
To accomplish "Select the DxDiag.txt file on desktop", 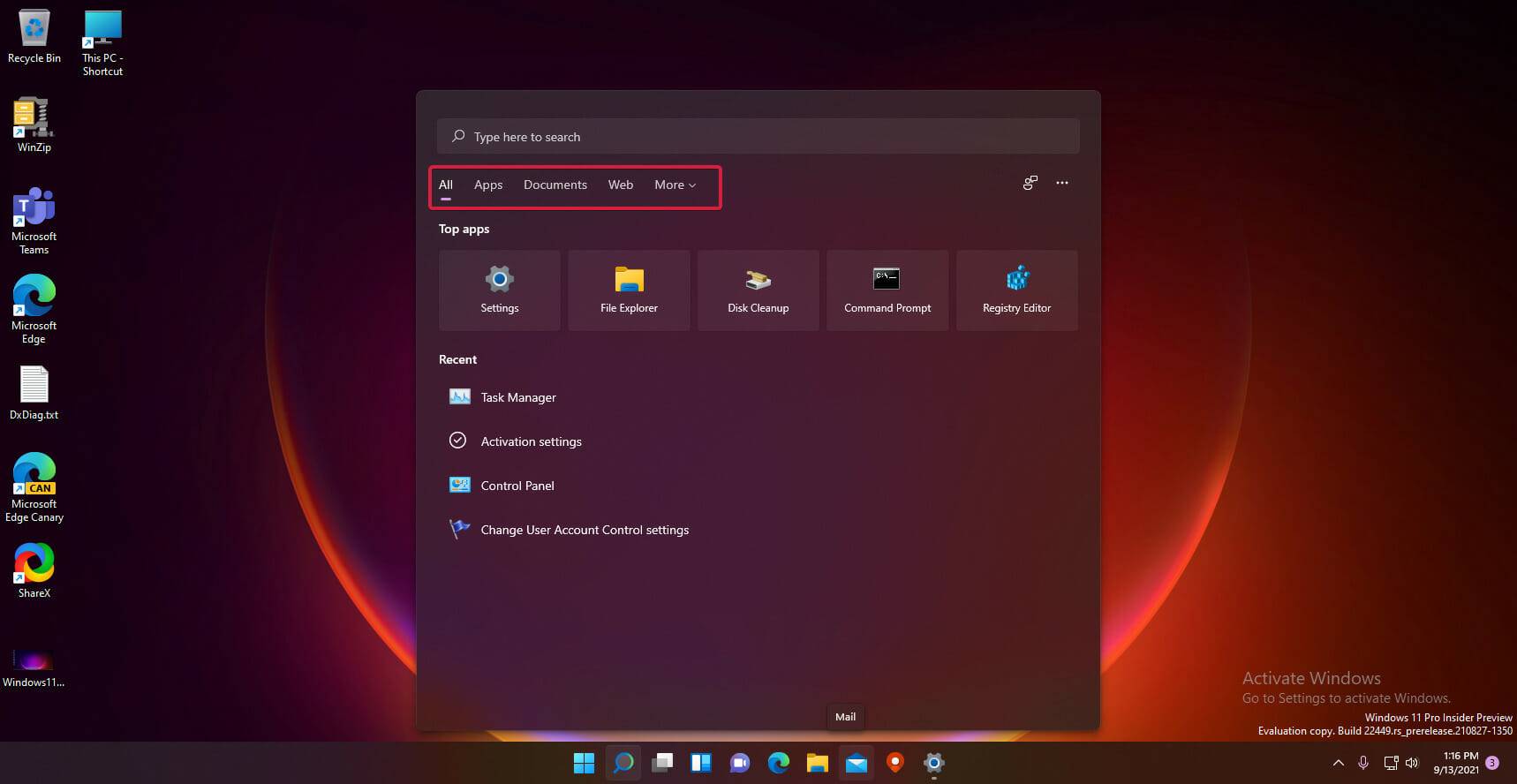I will 34,393.
